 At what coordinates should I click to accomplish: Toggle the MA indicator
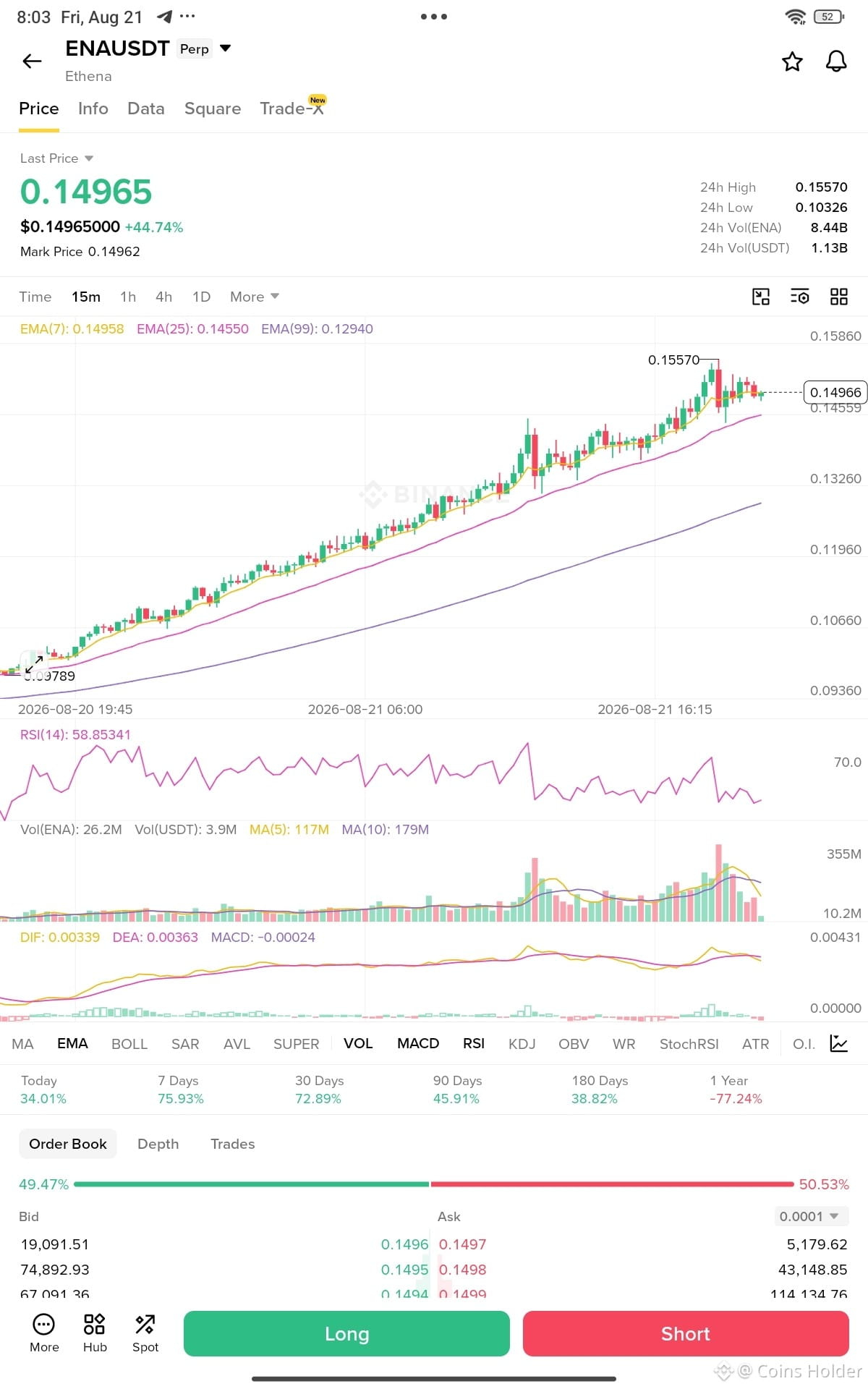(x=23, y=1044)
